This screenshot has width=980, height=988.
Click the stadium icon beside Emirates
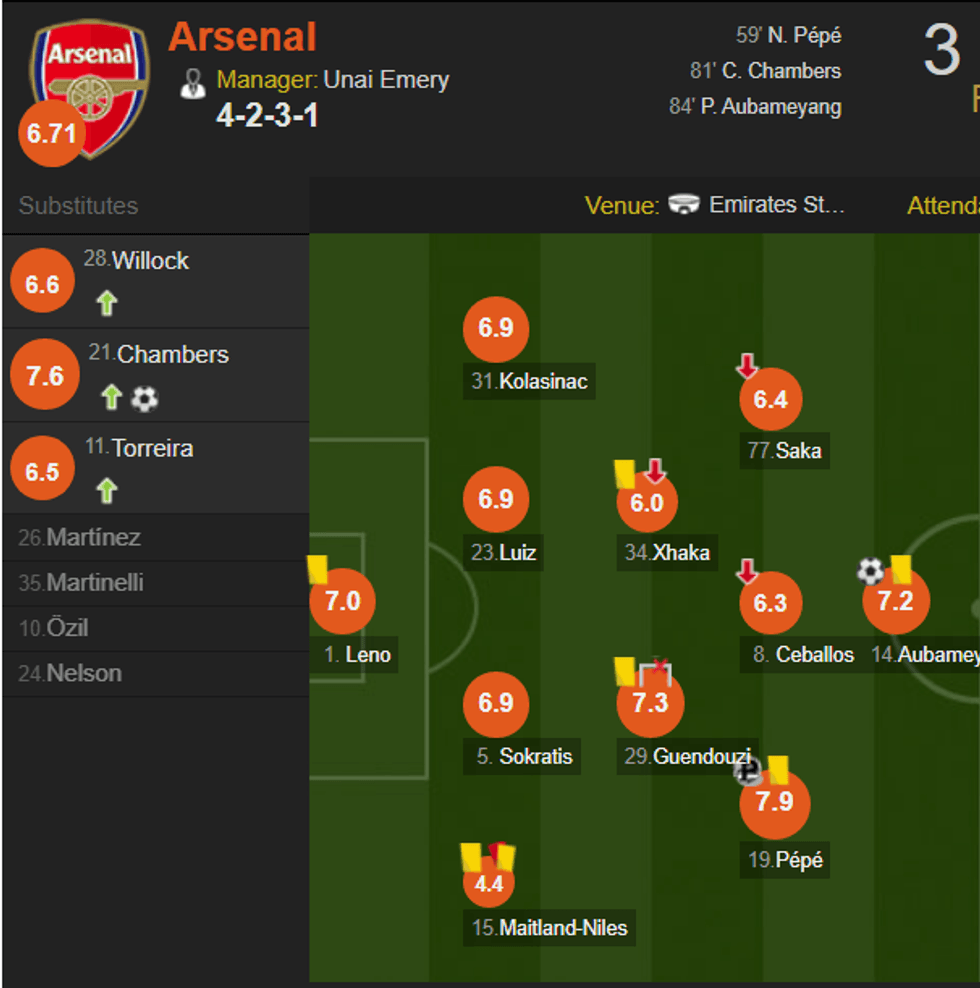[684, 205]
